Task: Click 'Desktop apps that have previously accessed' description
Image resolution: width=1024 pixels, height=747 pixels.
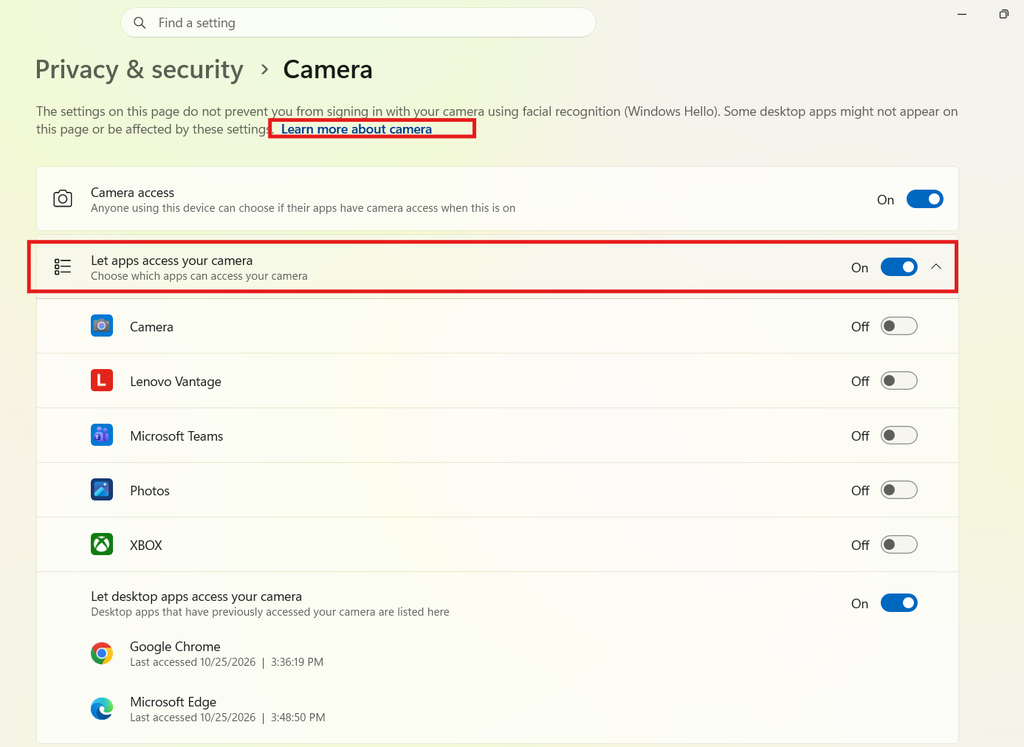Action: pyautogui.click(x=270, y=612)
